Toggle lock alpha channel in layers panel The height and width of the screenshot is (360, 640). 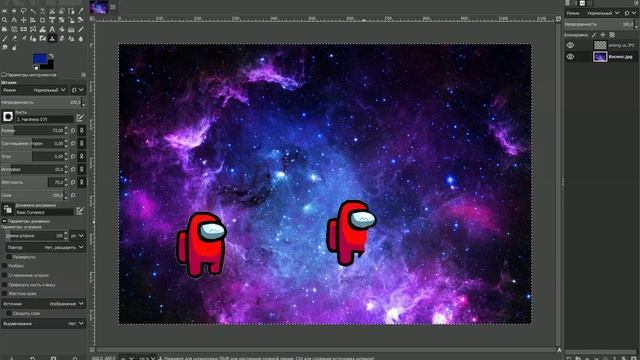[x=612, y=35]
